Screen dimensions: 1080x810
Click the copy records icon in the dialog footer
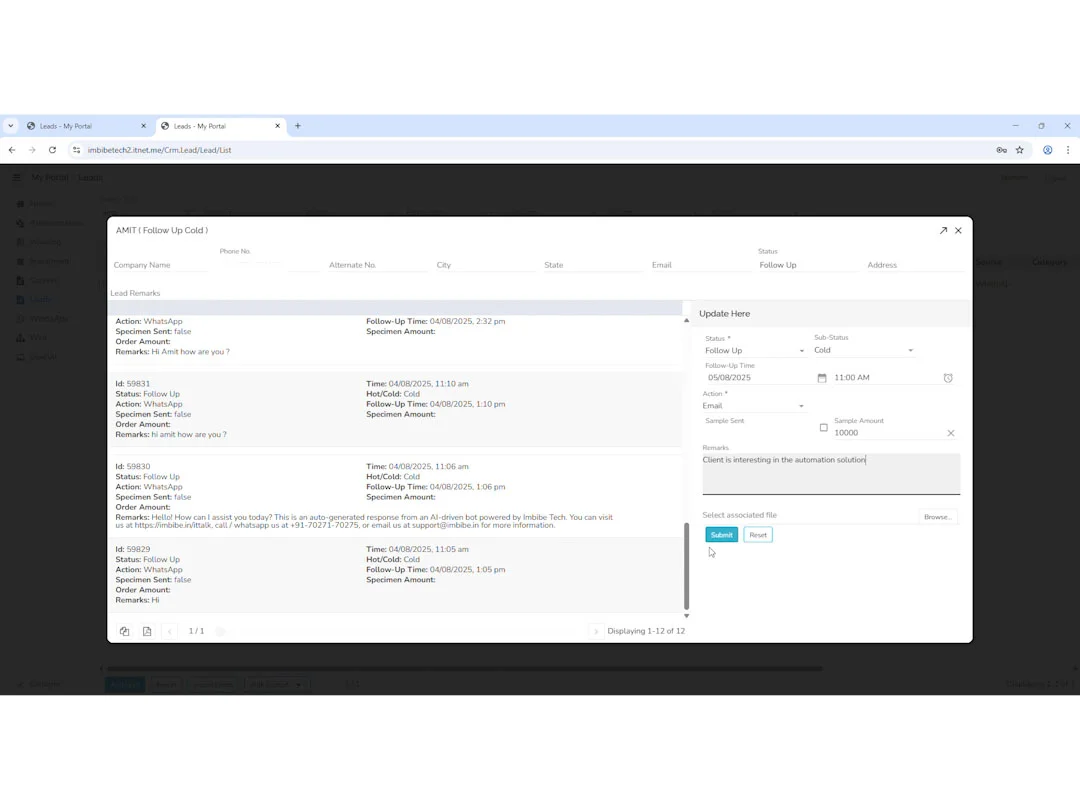(124, 631)
